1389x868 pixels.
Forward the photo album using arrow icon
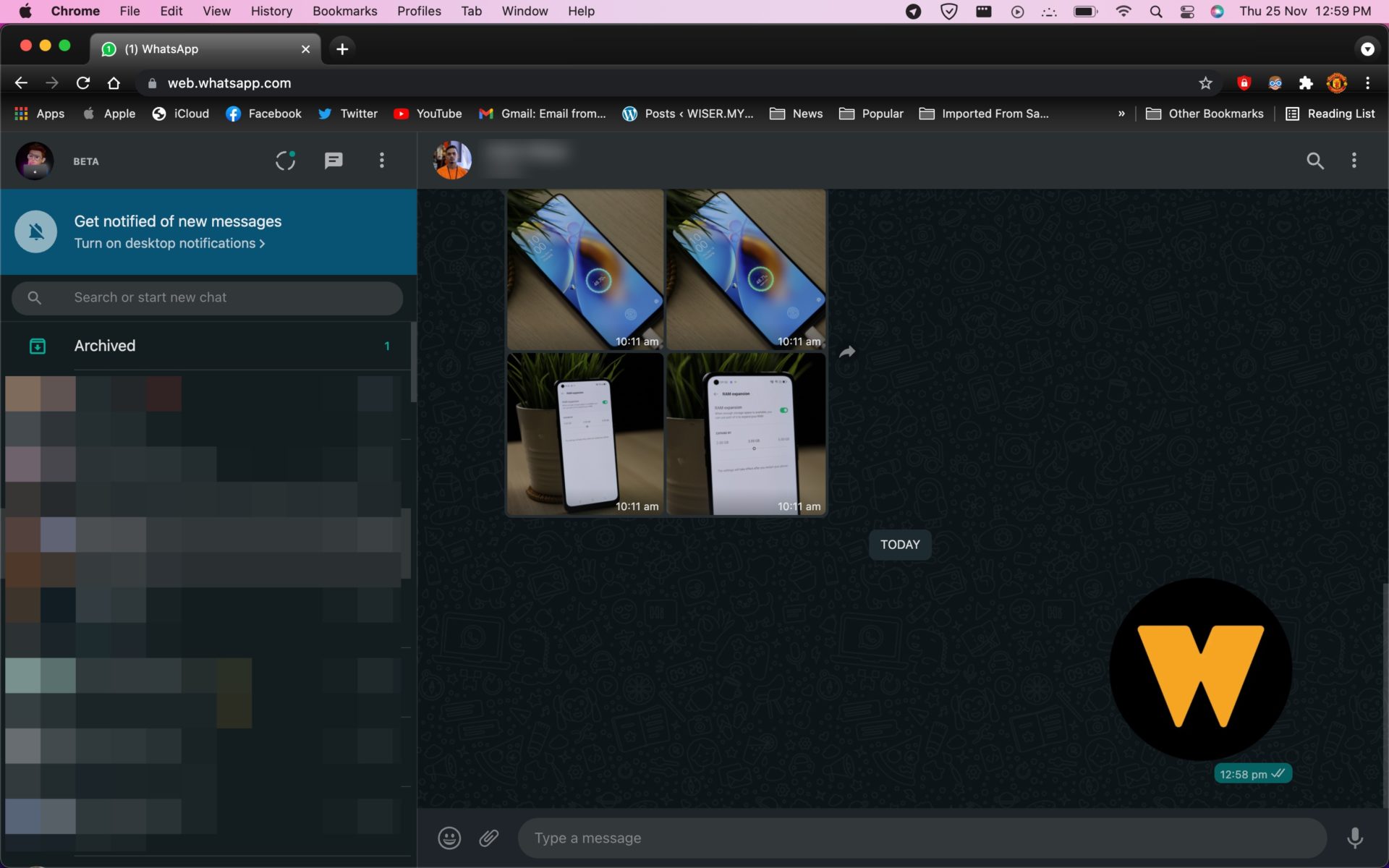(x=847, y=352)
